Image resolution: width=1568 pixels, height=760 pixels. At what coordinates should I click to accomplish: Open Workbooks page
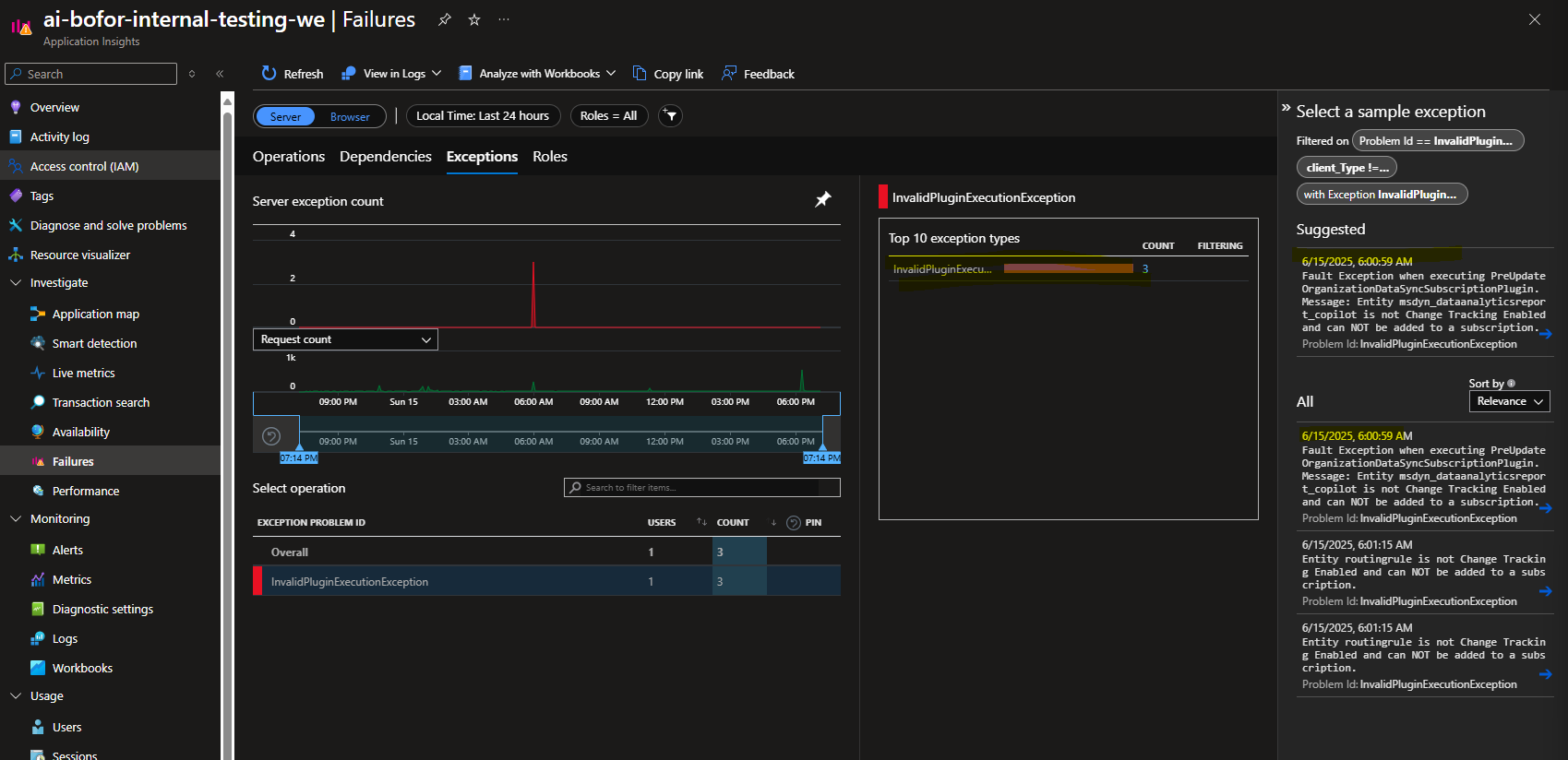tap(82, 668)
